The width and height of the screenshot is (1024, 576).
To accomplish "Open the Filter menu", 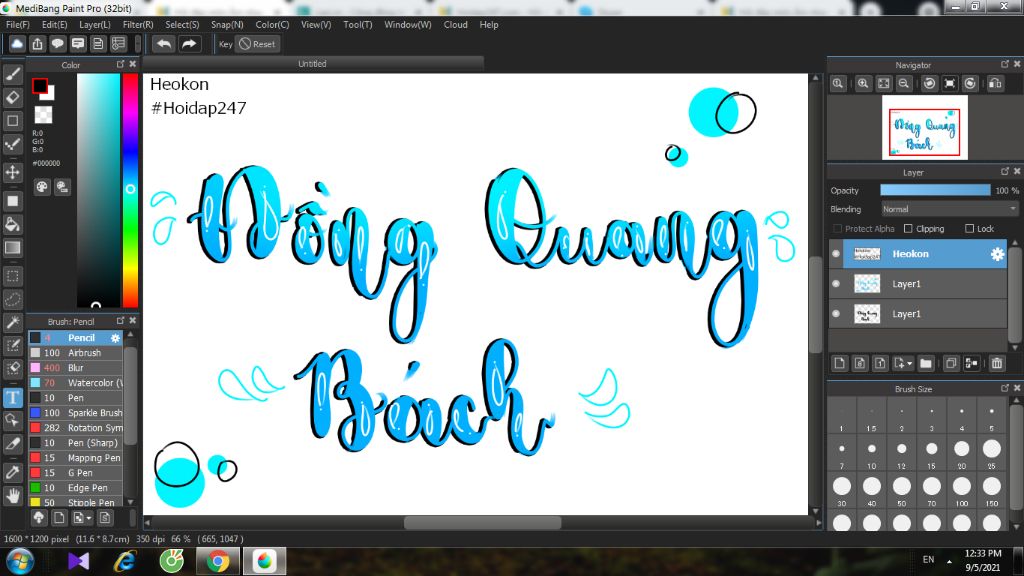I will 138,25.
